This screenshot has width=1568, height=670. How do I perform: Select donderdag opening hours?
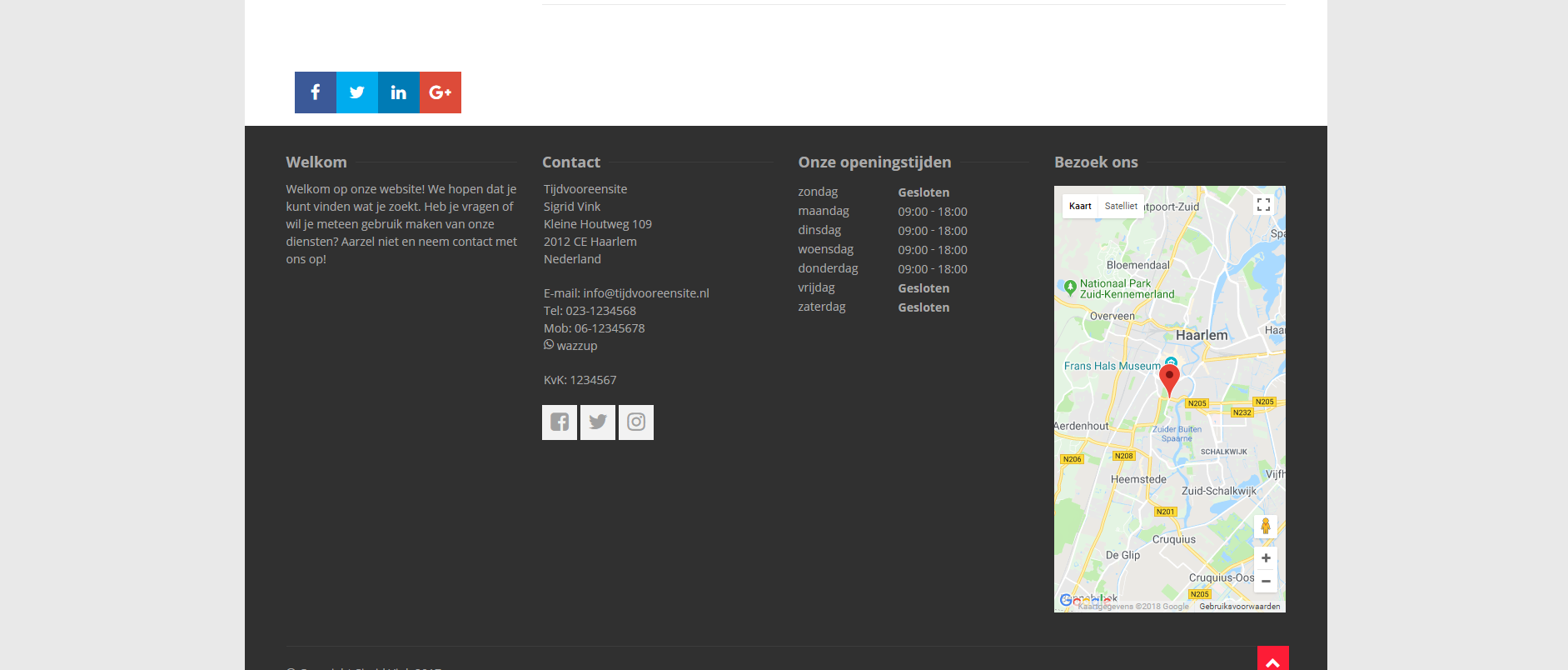click(933, 269)
